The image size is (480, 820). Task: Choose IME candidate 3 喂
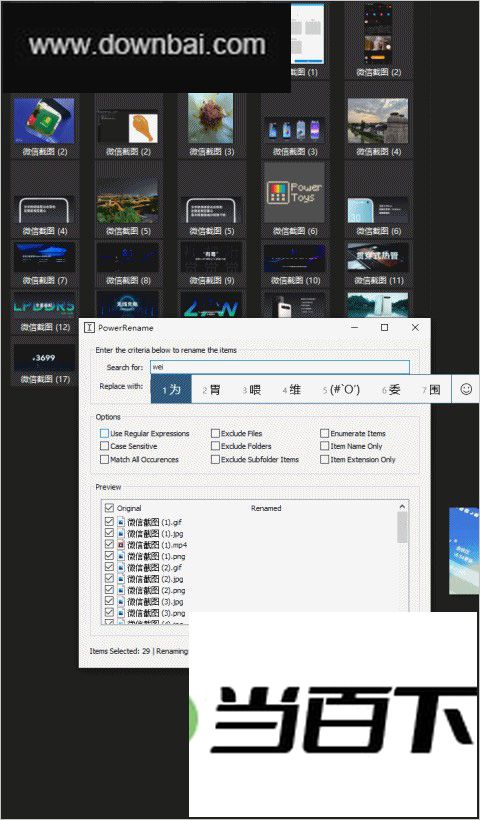tap(252, 390)
